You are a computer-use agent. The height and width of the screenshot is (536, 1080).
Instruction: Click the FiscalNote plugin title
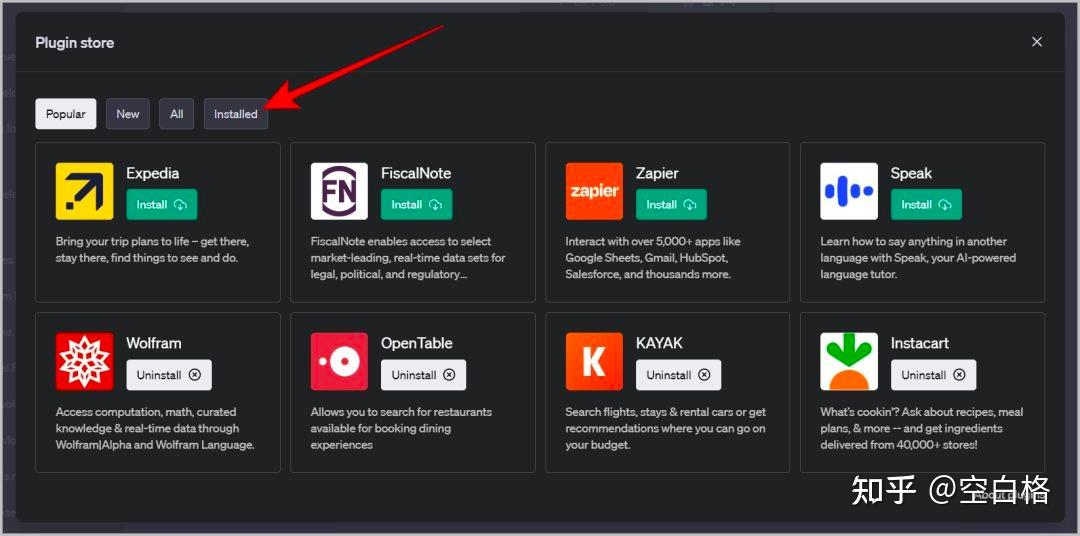click(416, 174)
